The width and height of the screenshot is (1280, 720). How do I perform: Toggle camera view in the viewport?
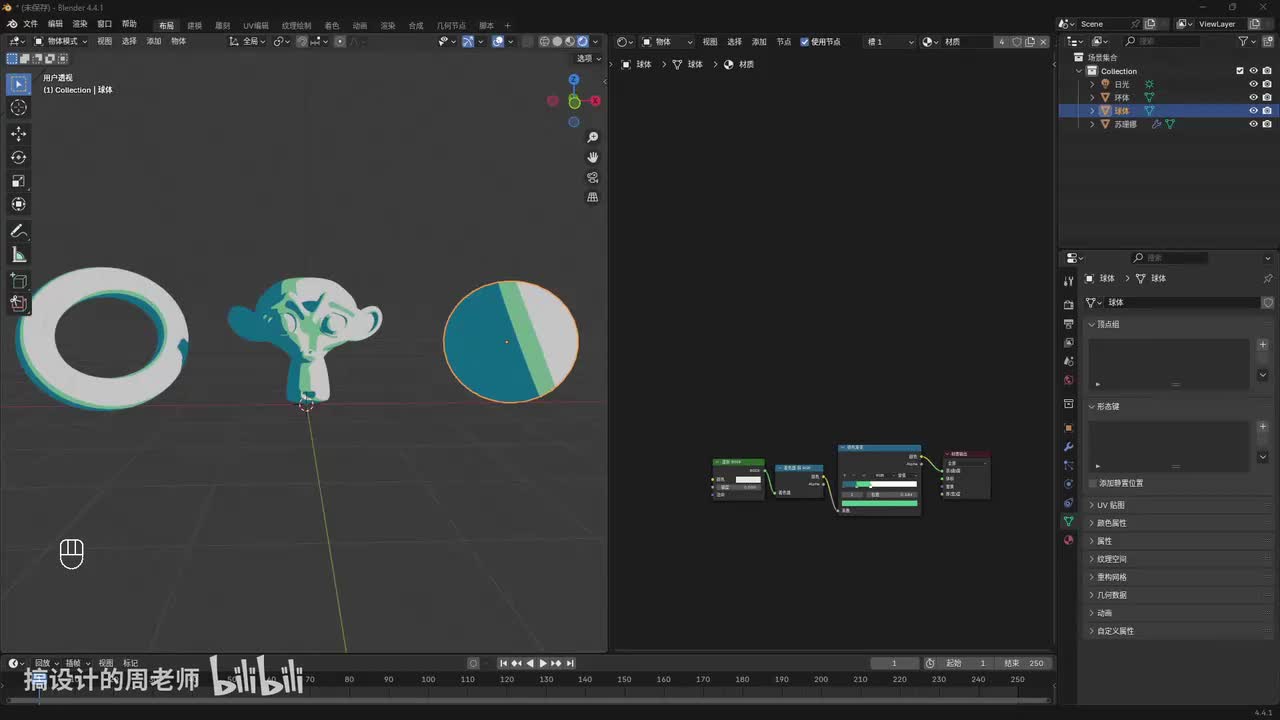pyautogui.click(x=593, y=177)
